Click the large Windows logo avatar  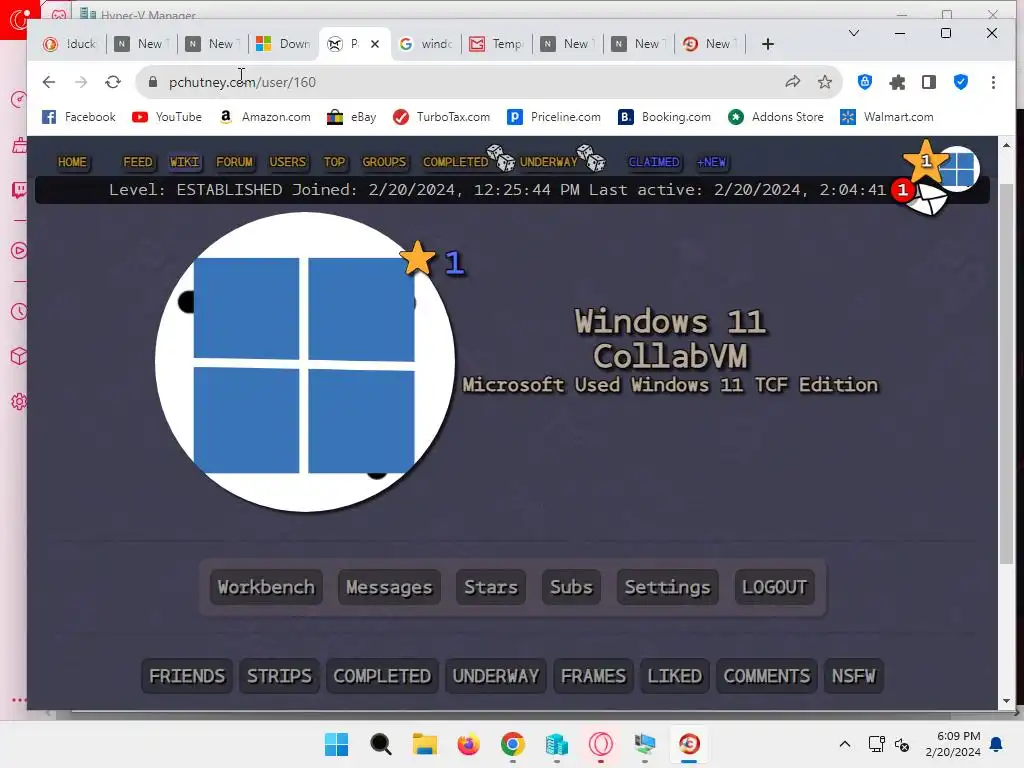point(305,362)
